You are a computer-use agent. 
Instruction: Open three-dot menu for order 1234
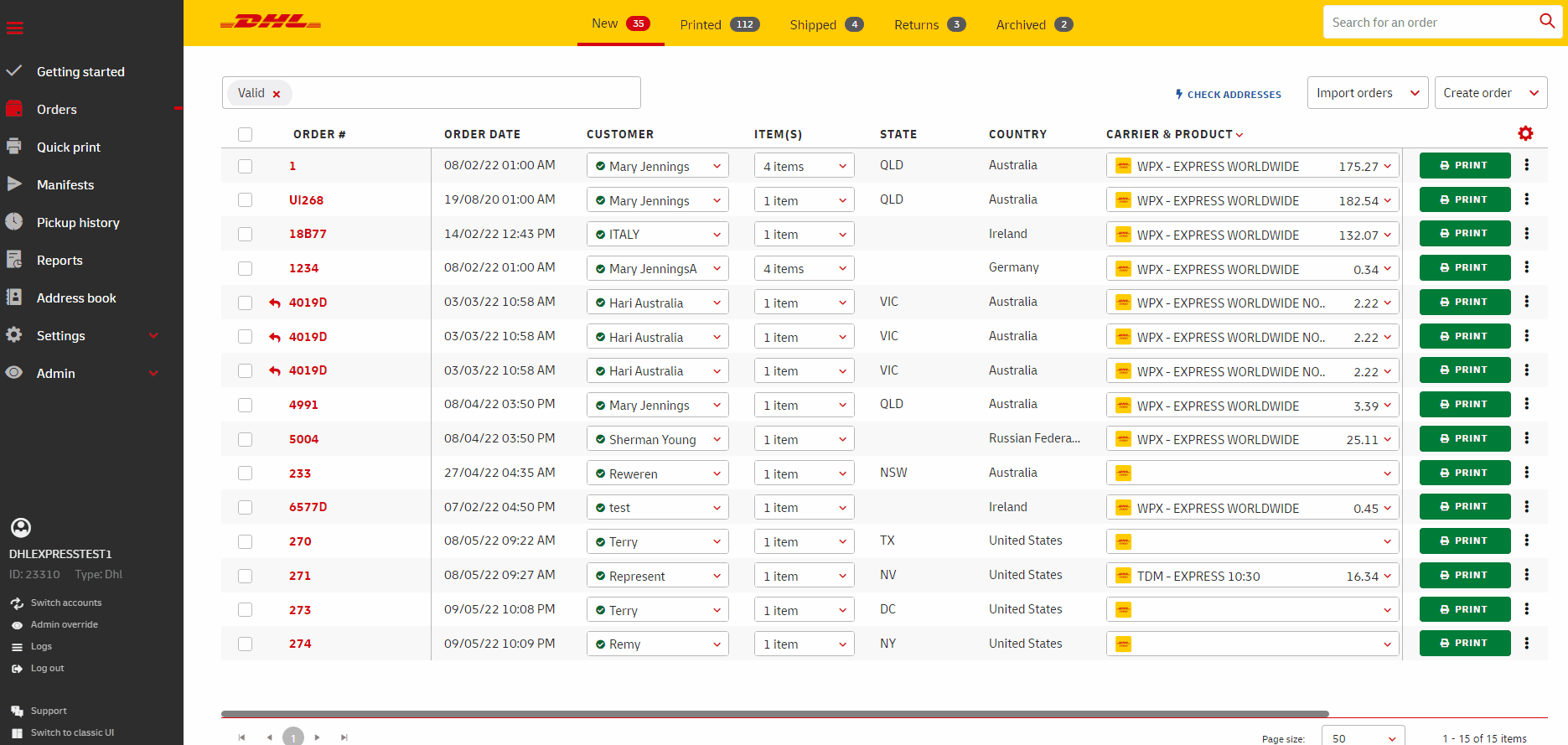pos(1526,267)
